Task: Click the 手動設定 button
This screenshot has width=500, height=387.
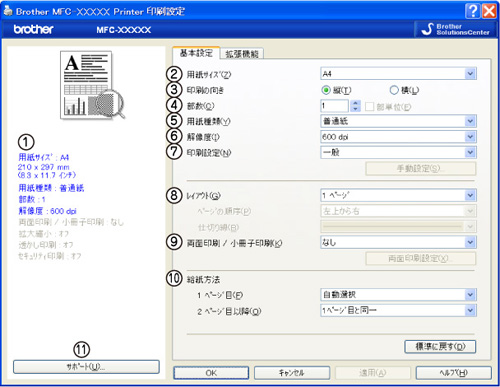Action: pyautogui.click(x=421, y=169)
